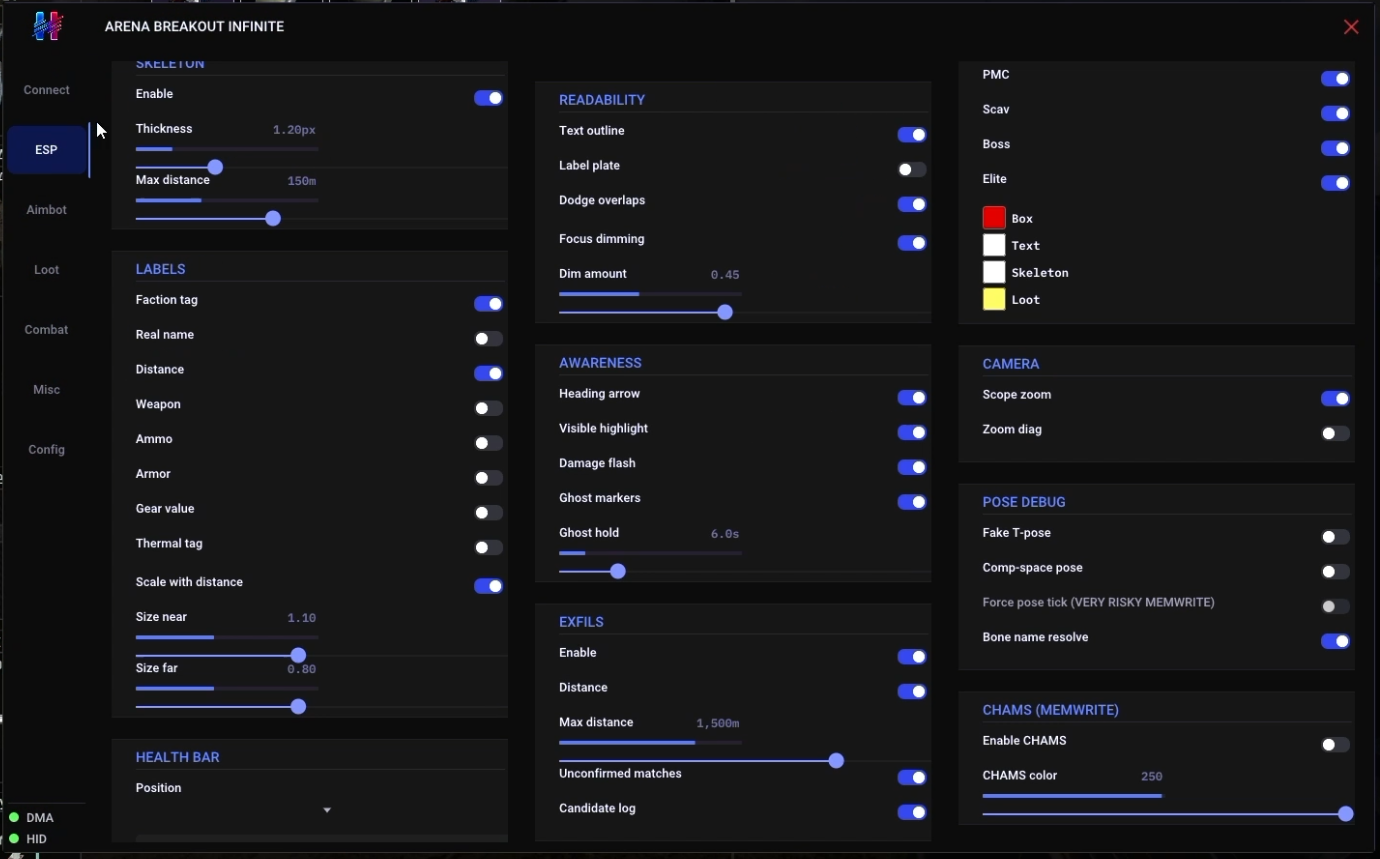Enable the Gear value toggle
This screenshot has width=1380, height=859.
tap(488, 513)
